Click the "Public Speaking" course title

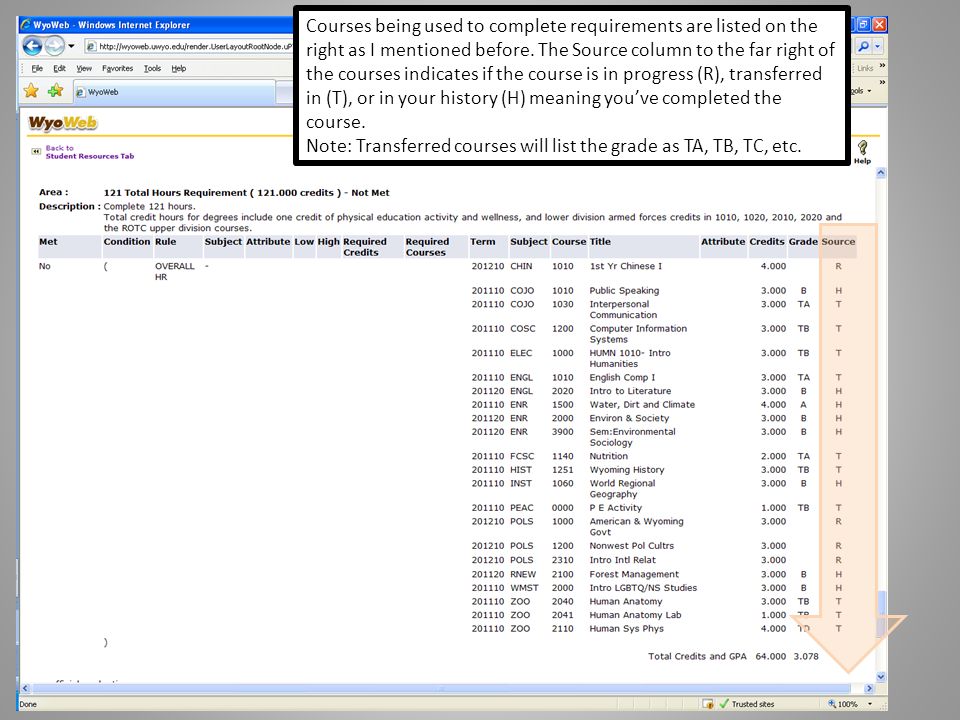click(x=624, y=291)
